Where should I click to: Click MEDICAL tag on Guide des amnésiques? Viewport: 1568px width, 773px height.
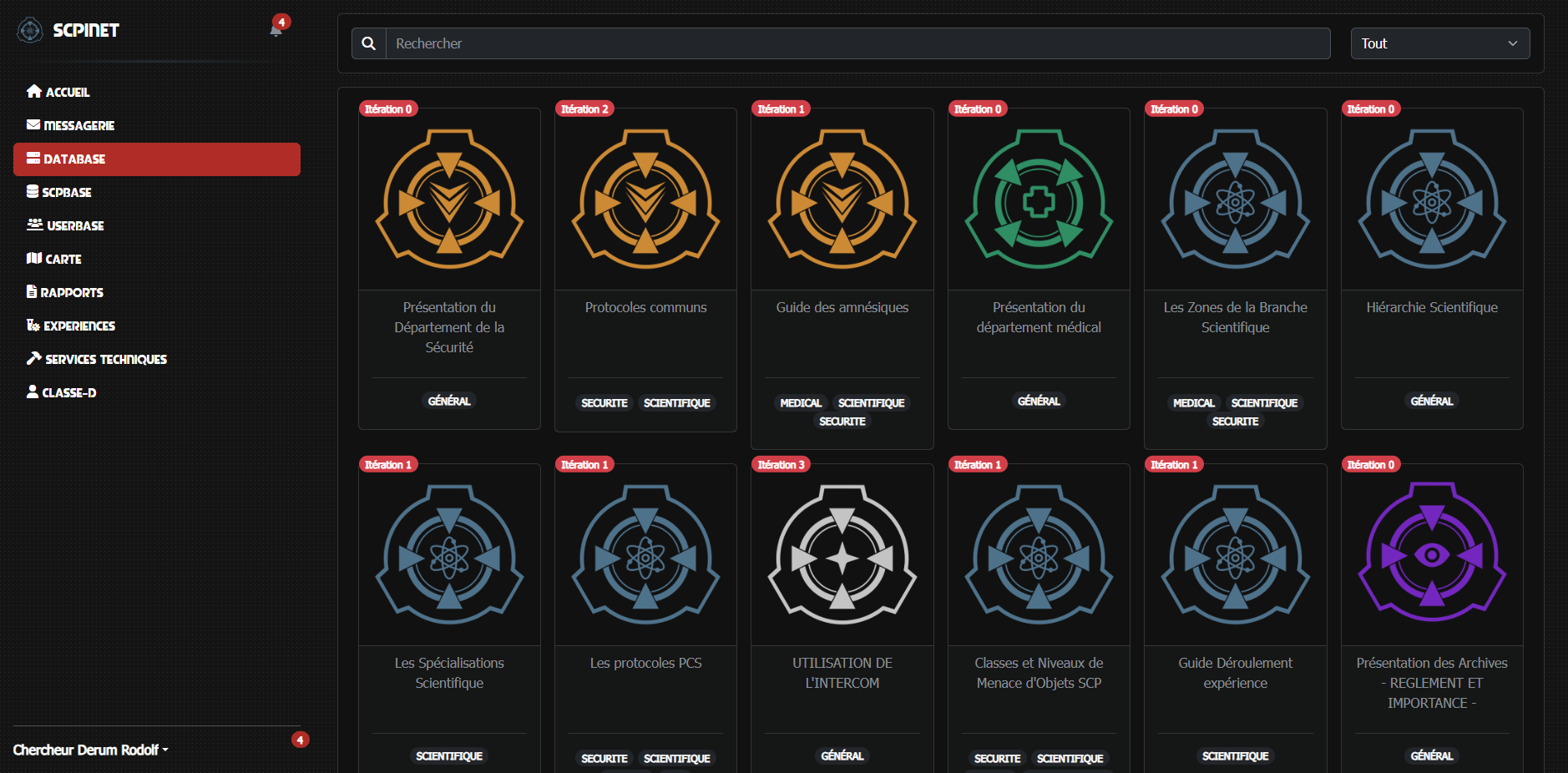pos(801,403)
